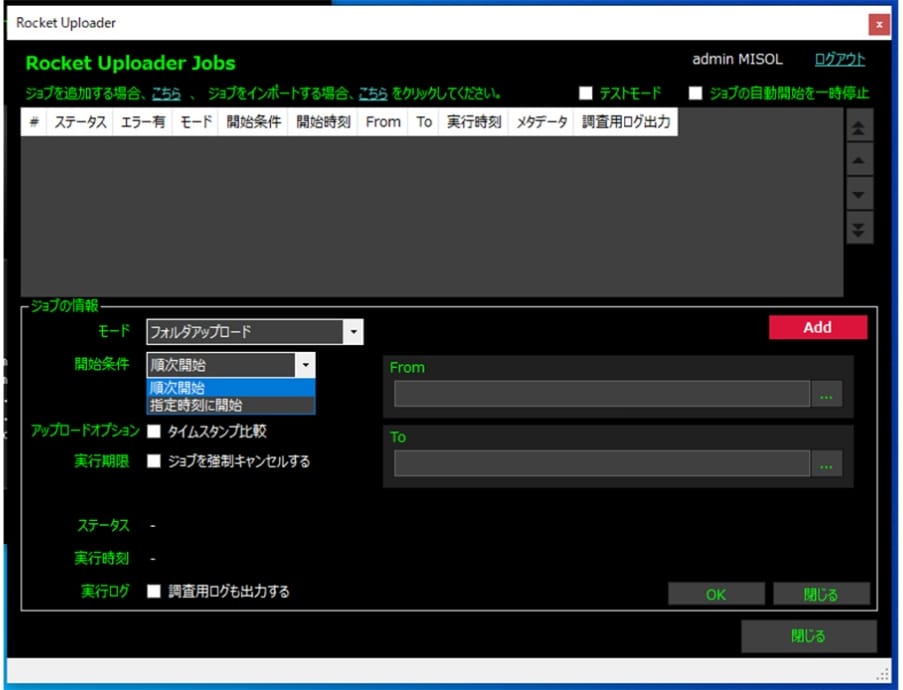This screenshot has height=690, width=903.
Task: Move job to bottom of list
Action: [858, 229]
